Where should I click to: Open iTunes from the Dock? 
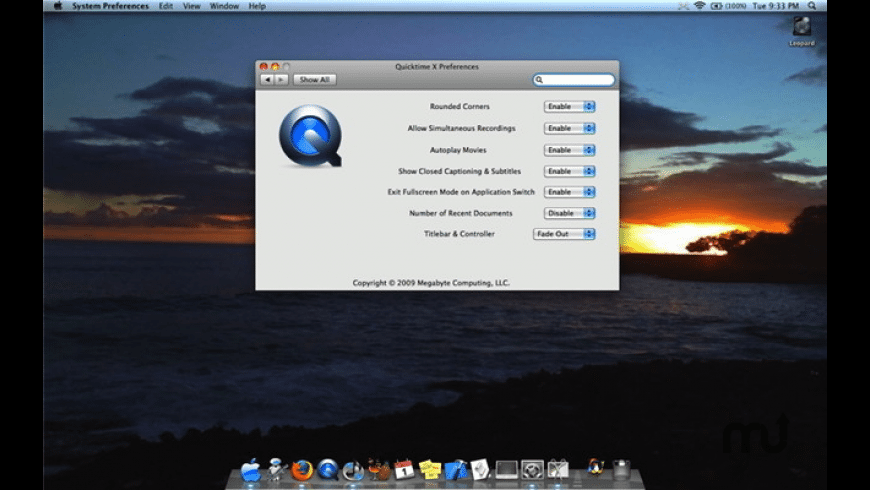(x=353, y=471)
